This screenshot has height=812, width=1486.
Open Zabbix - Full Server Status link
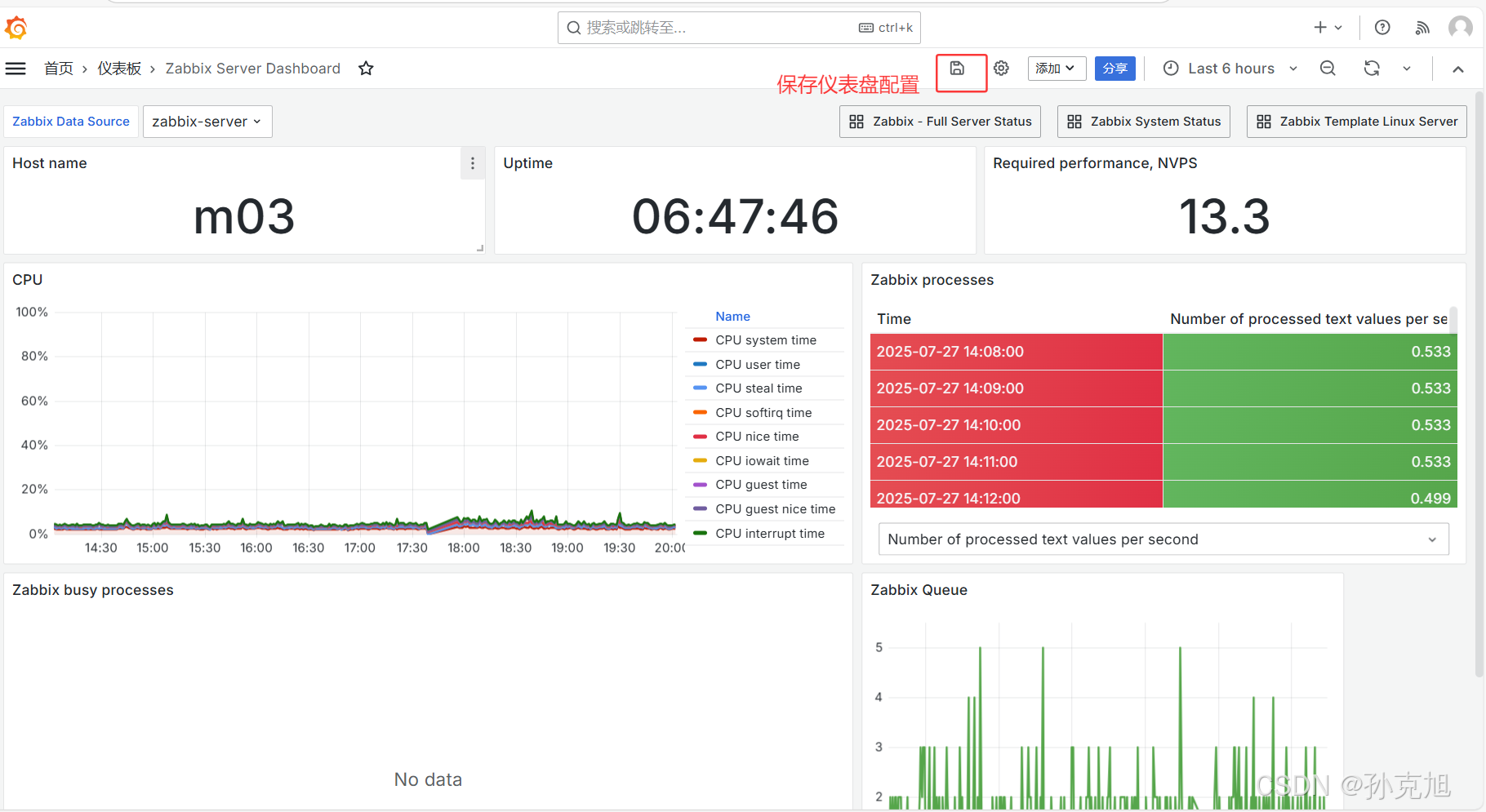940,122
